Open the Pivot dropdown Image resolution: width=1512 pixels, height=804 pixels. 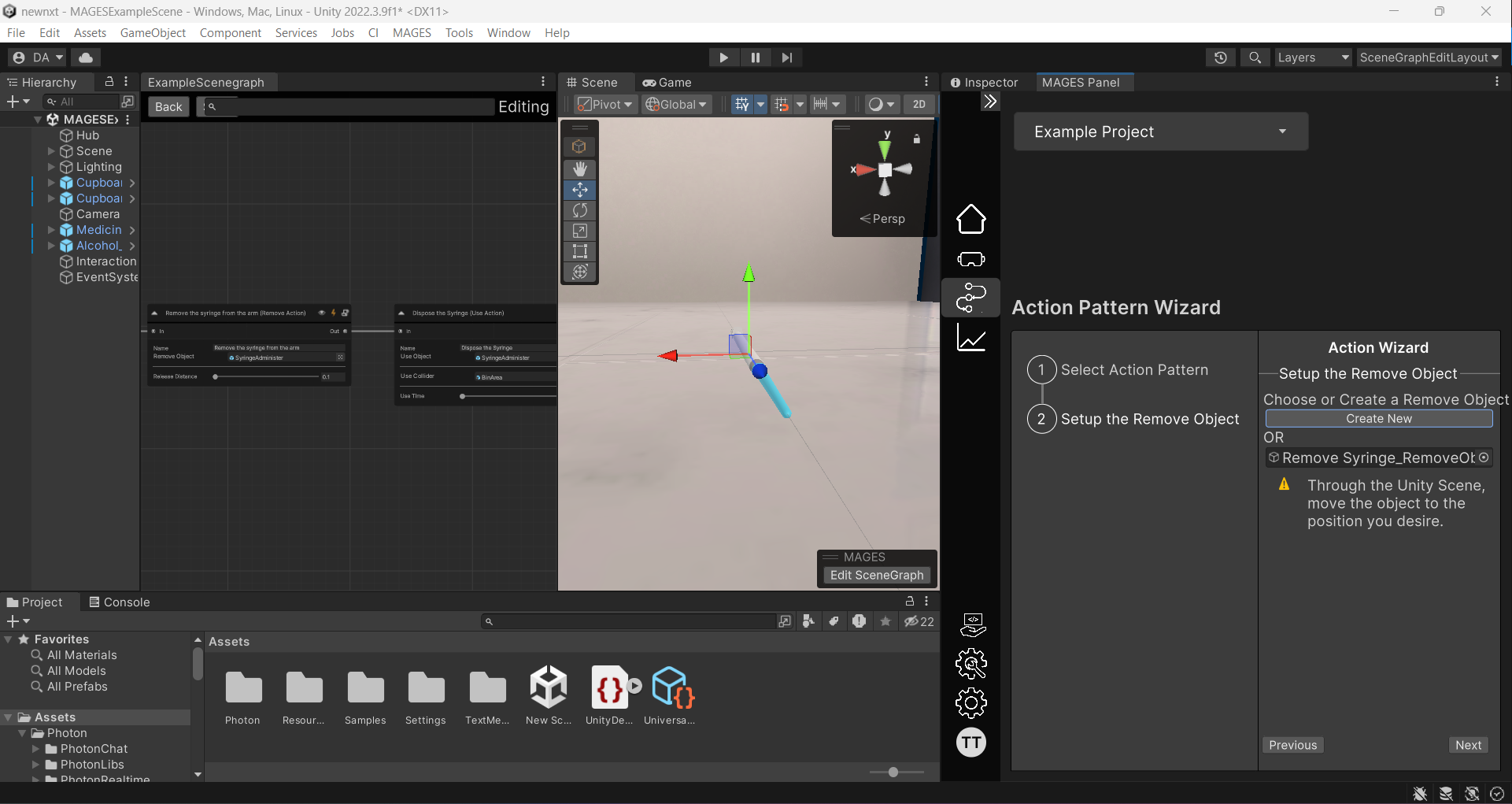pyautogui.click(x=604, y=105)
